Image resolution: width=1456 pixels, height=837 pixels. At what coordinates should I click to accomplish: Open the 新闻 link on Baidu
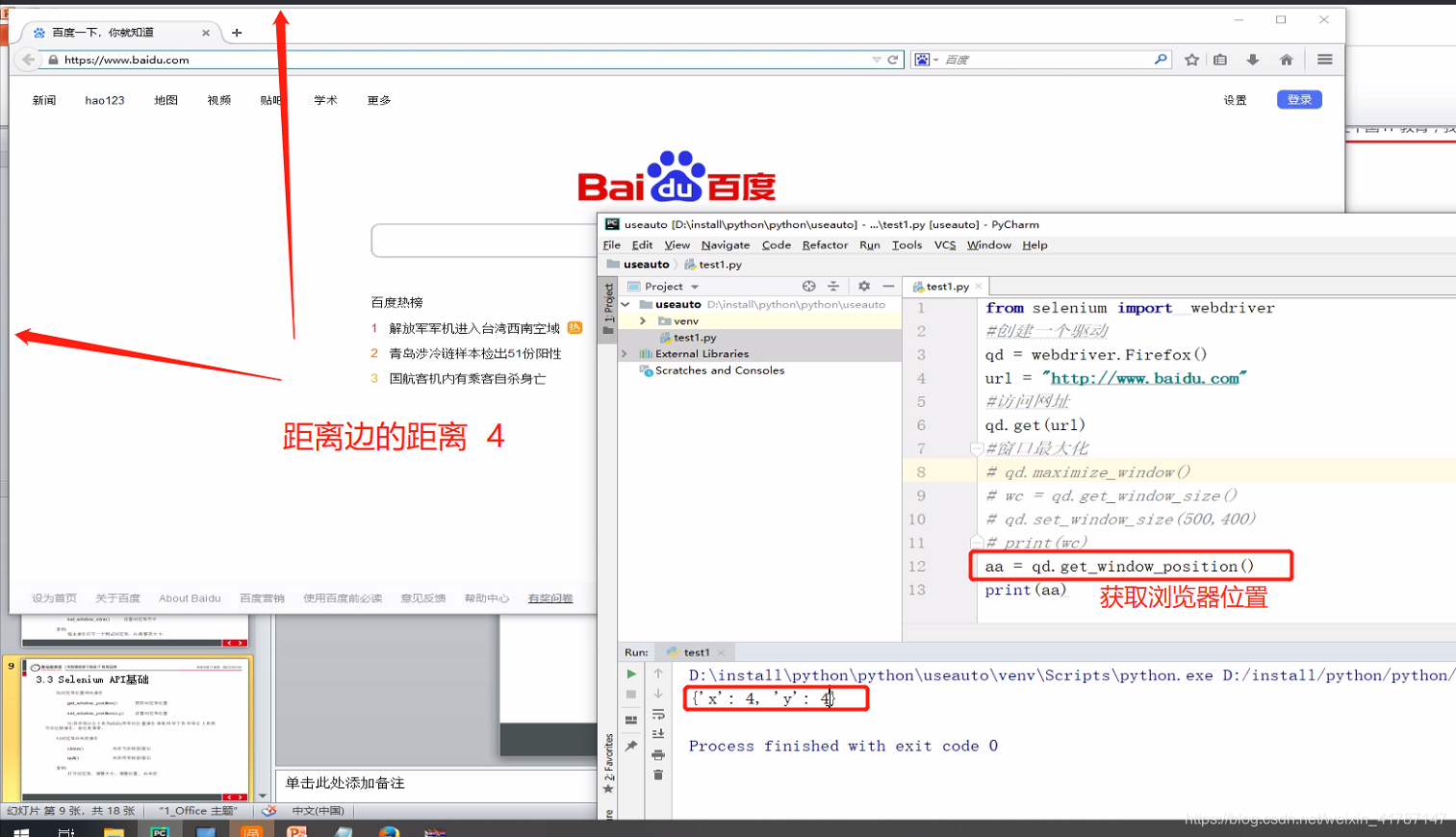pos(44,100)
